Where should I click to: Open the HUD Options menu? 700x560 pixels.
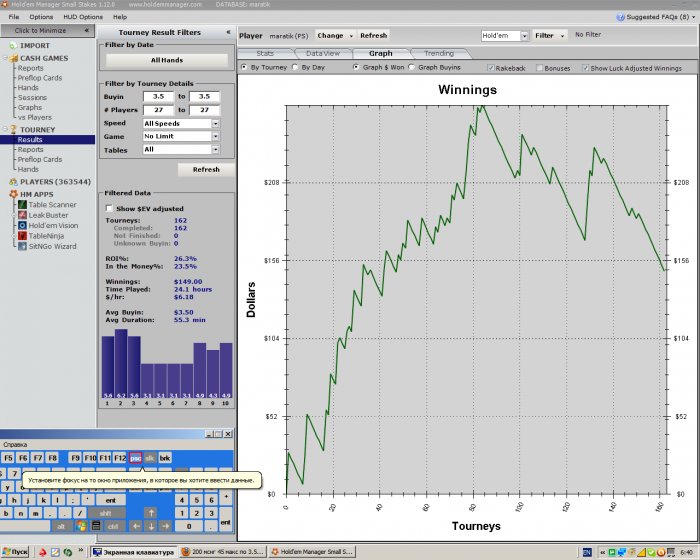pyautogui.click(x=84, y=17)
